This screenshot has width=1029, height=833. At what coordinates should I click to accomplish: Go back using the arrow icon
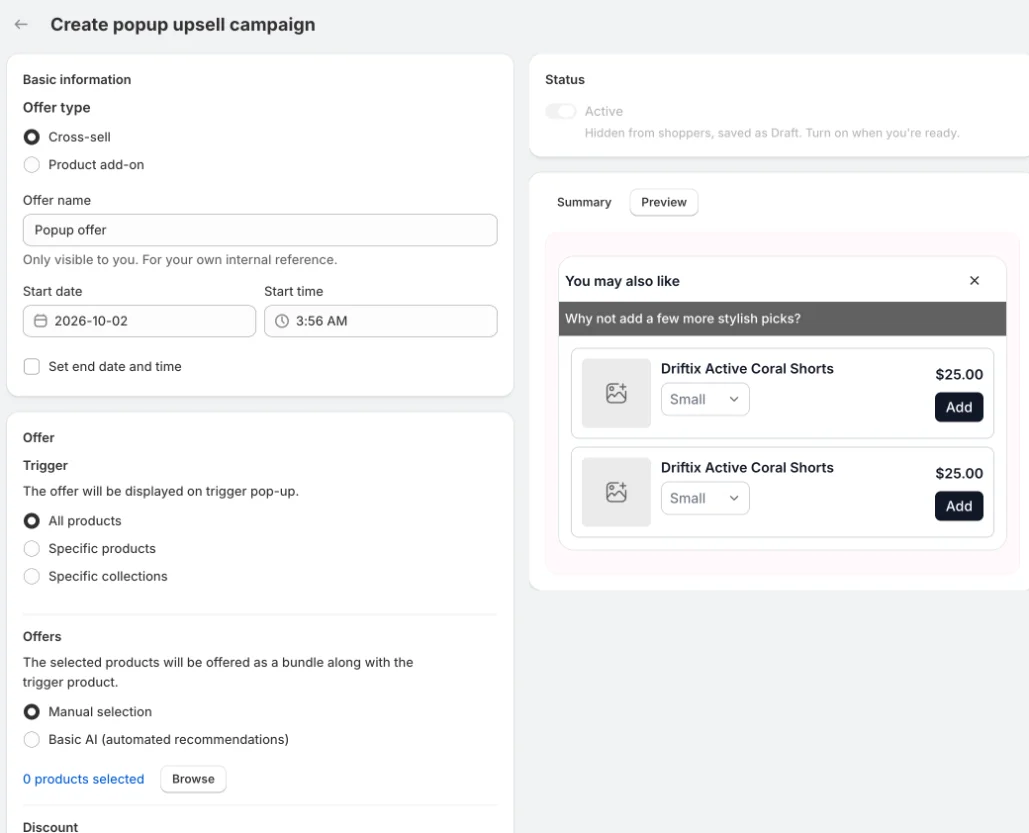click(21, 24)
